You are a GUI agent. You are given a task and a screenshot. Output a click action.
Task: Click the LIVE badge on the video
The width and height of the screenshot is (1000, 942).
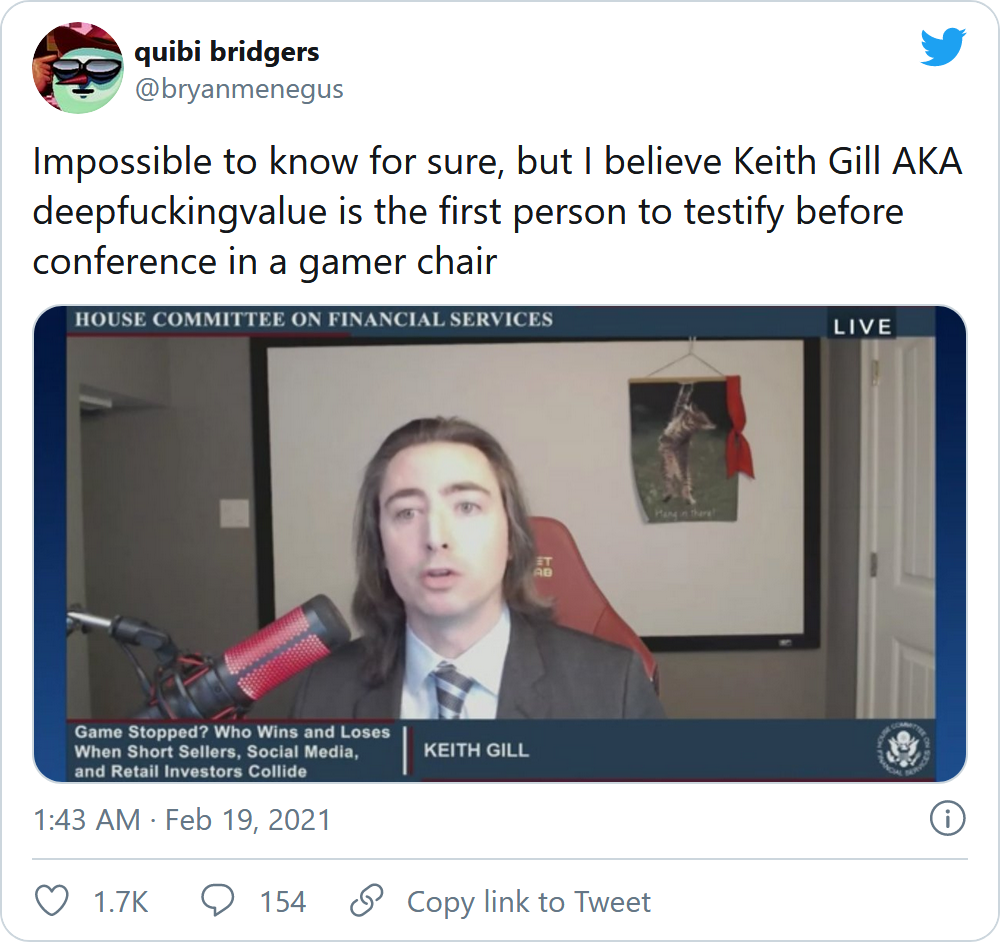tap(862, 327)
